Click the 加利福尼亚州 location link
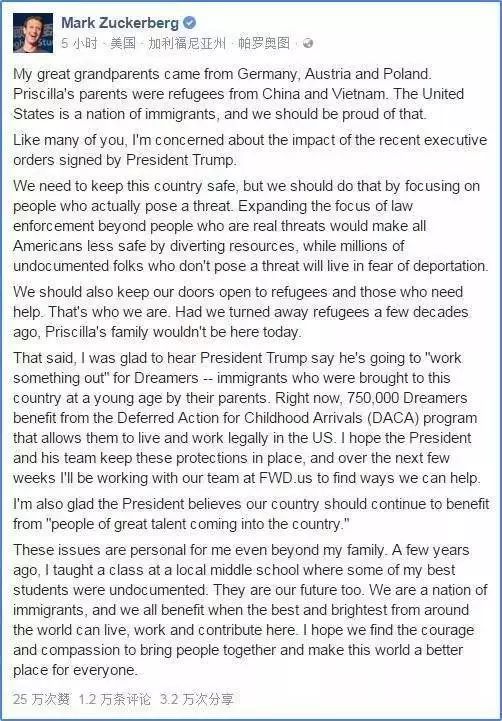 click(x=187, y=44)
